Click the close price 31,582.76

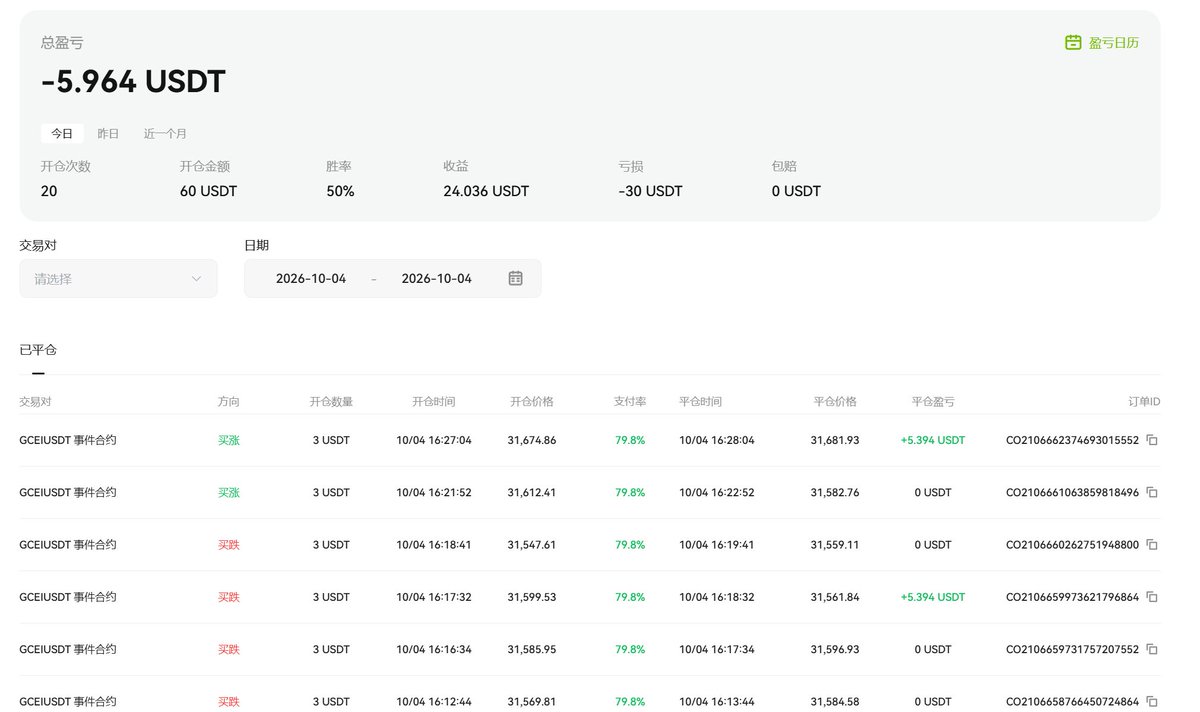coord(835,492)
